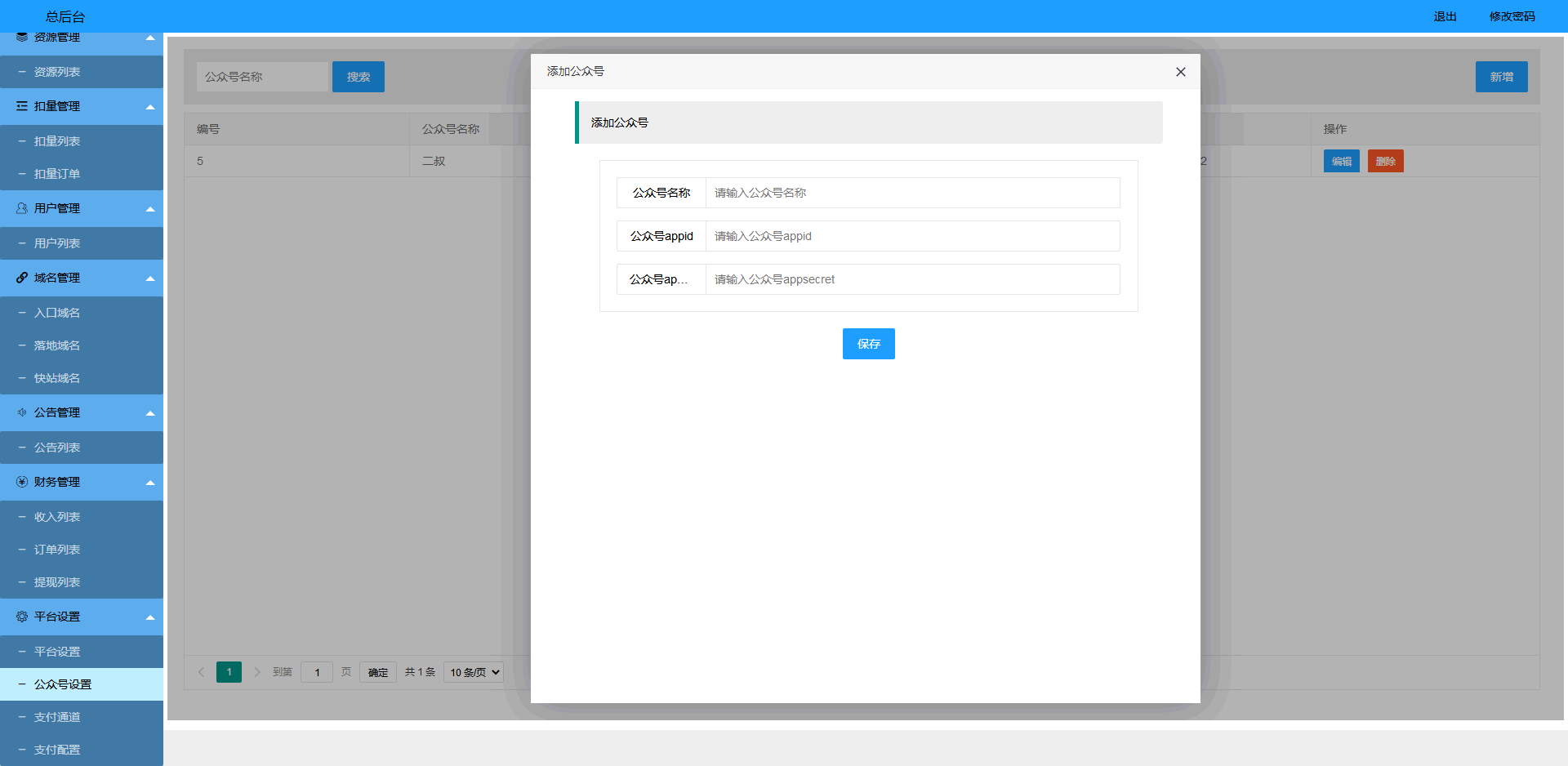Click the 域名管理 link icon
This screenshot has height=766, width=1568.
(22, 278)
